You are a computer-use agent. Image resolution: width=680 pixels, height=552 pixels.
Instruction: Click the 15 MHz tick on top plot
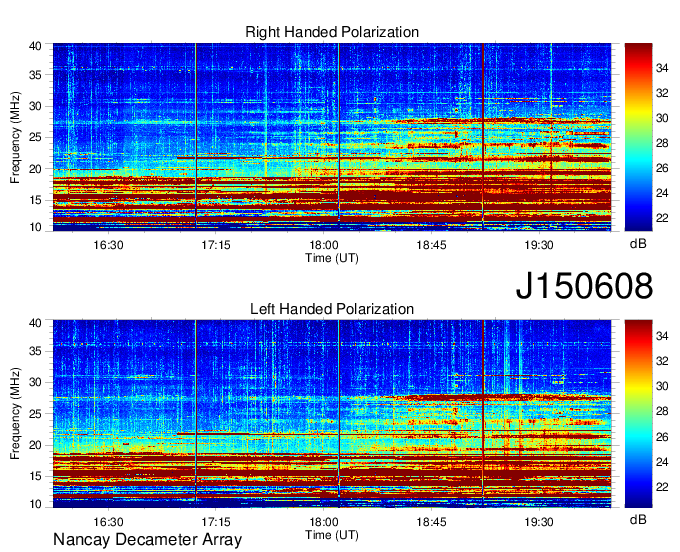tap(35, 200)
